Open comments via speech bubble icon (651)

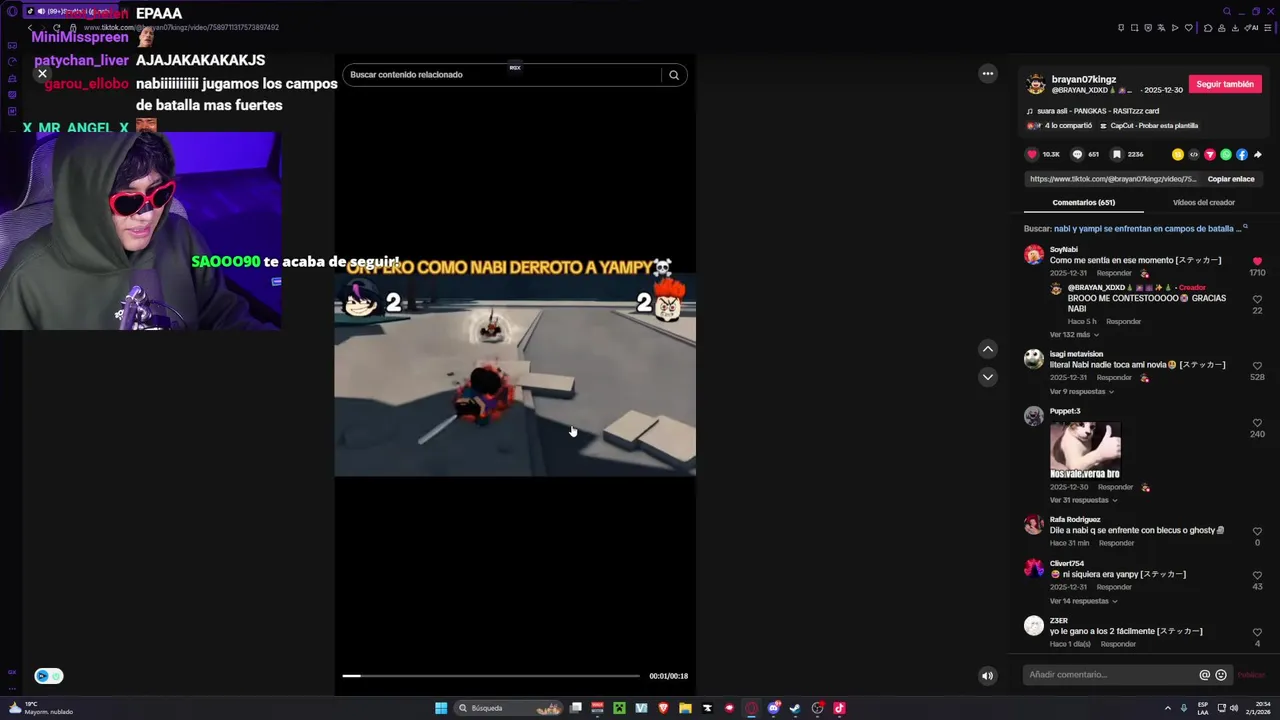point(1077,154)
